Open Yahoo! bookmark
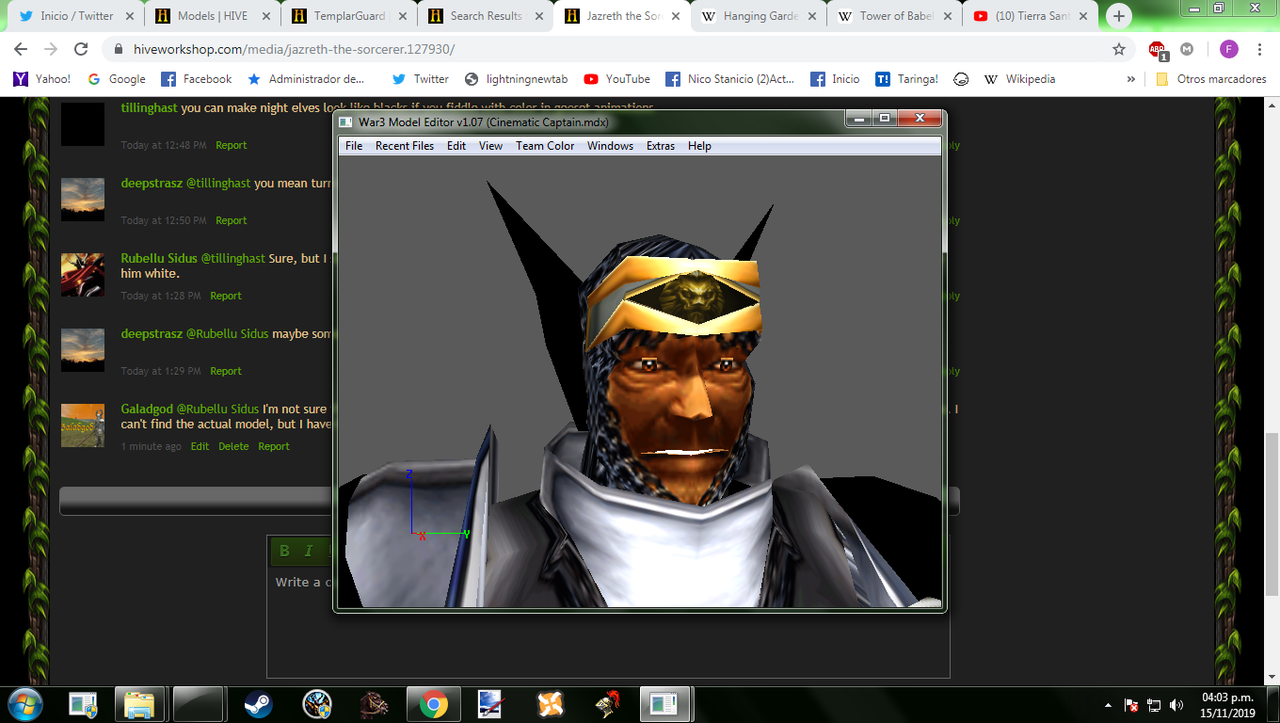Image resolution: width=1280 pixels, height=723 pixels. tap(41, 79)
